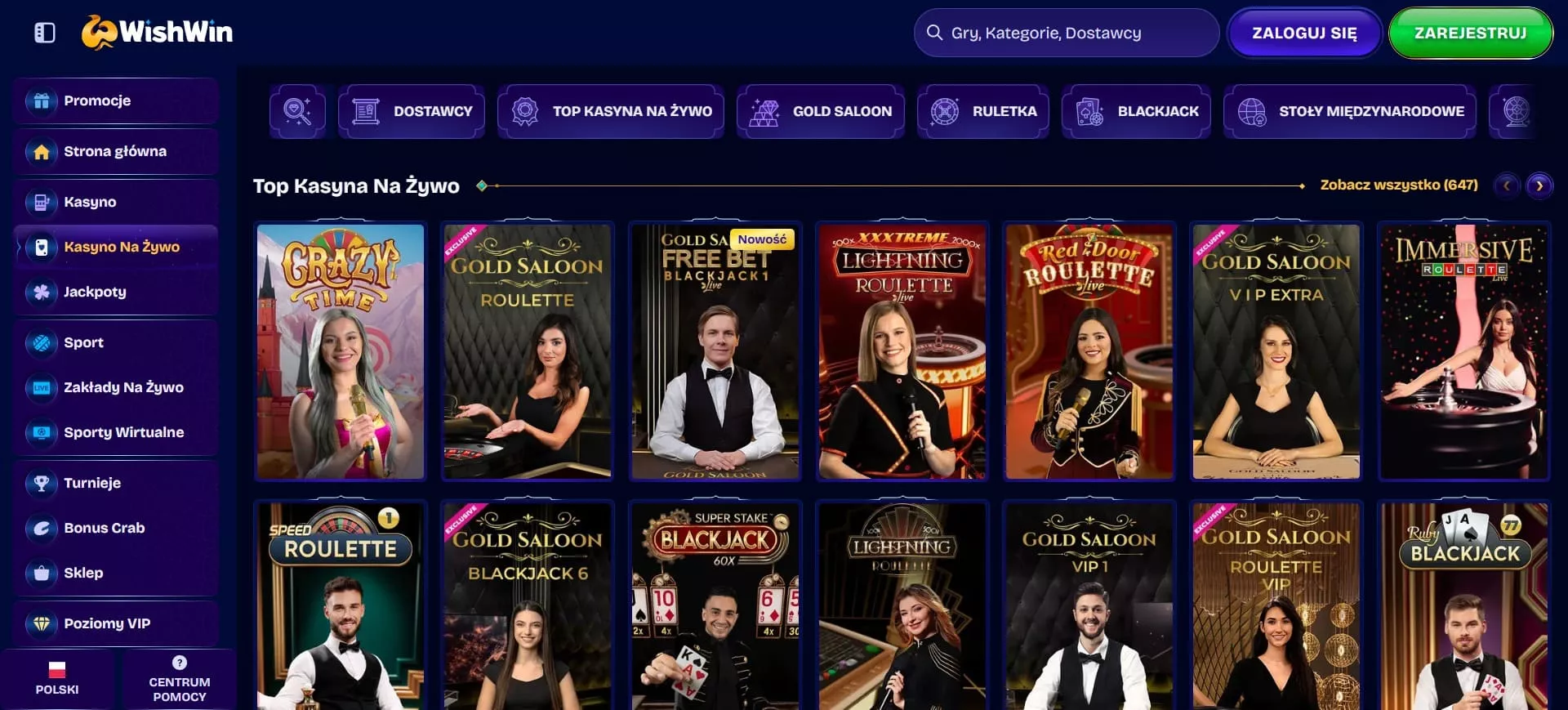Click the Sport ball icon
The image size is (1568, 710).
[42, 343]
